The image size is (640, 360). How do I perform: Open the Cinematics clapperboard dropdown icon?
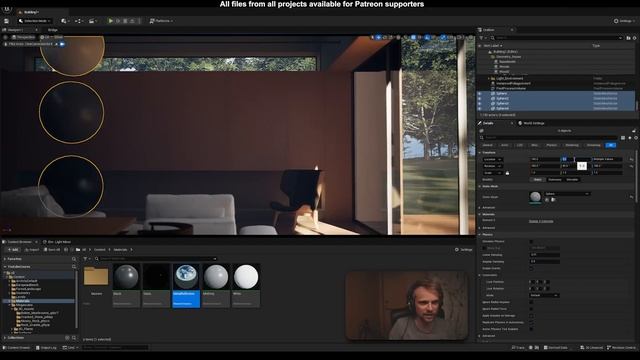pyautogui.click(x=93, y=21)
